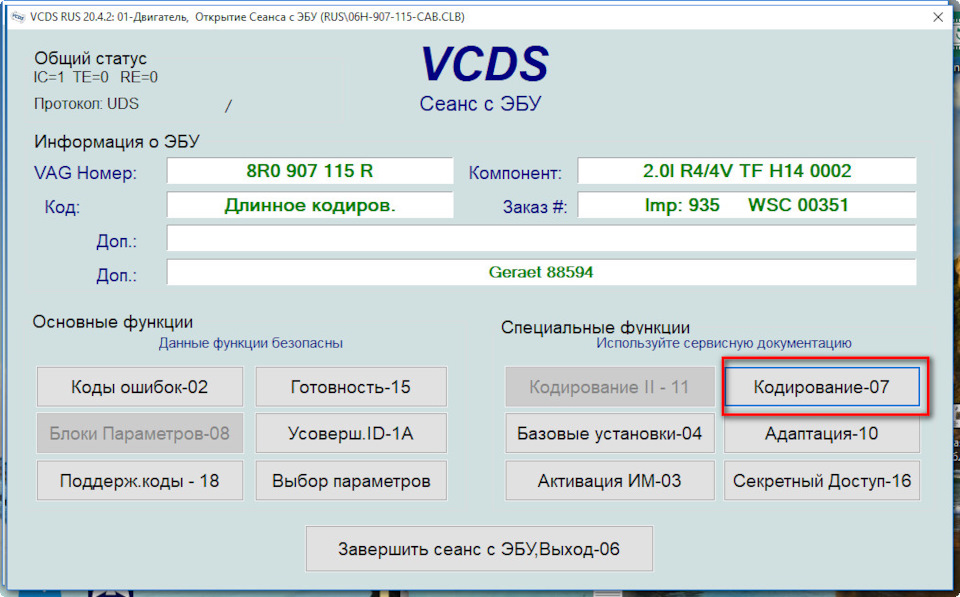
Task: Select the VAG Номер field showing 8R0 907 115 R
Action: click(309, 171)
